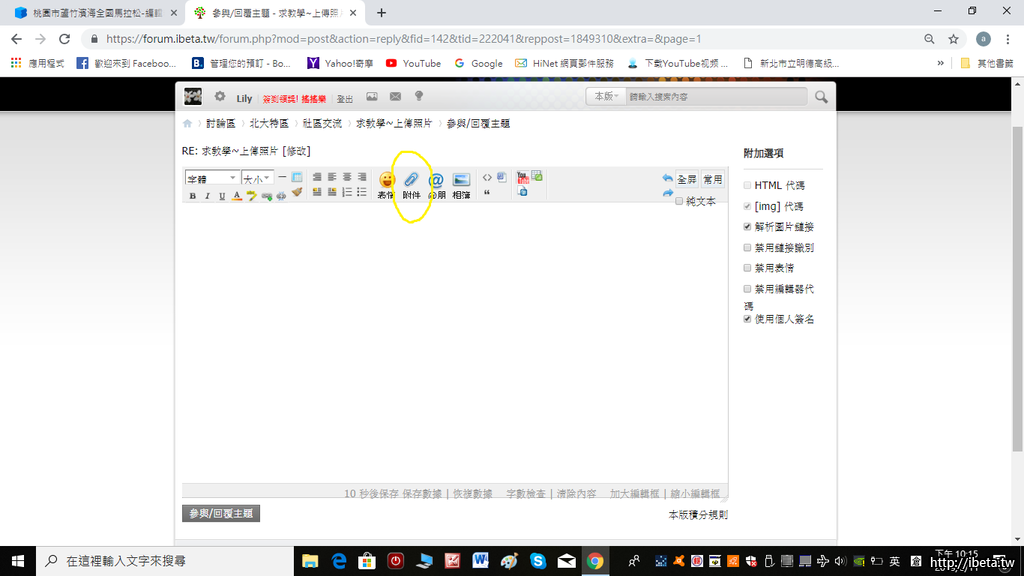The image size is (1024, 576).
Task: Expand the 大小 font size dropdown
Action: tap(256, 178)
